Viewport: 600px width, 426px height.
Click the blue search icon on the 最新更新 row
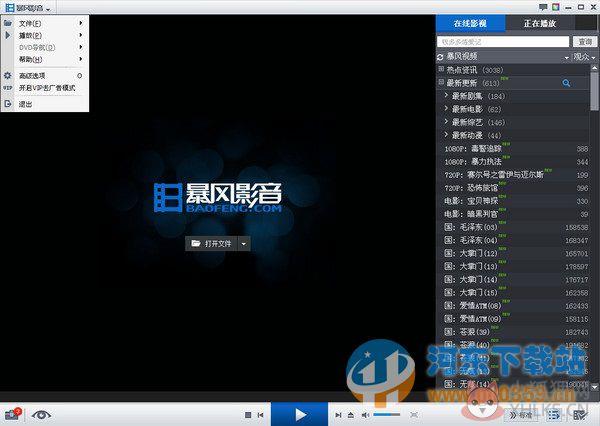click(x=566, y=83)
